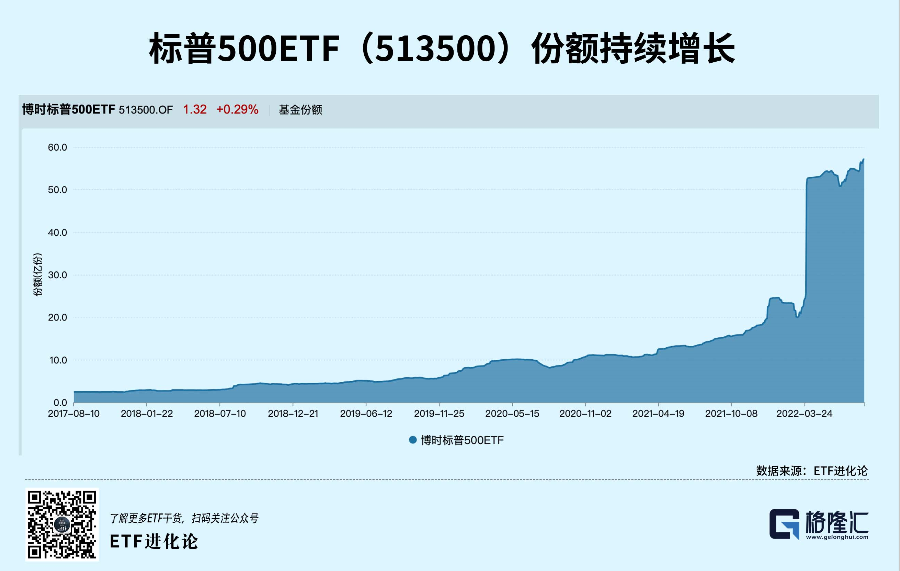Click the 格隆汇 logo
Screen dimensions: 900x571
pos(818,524)
